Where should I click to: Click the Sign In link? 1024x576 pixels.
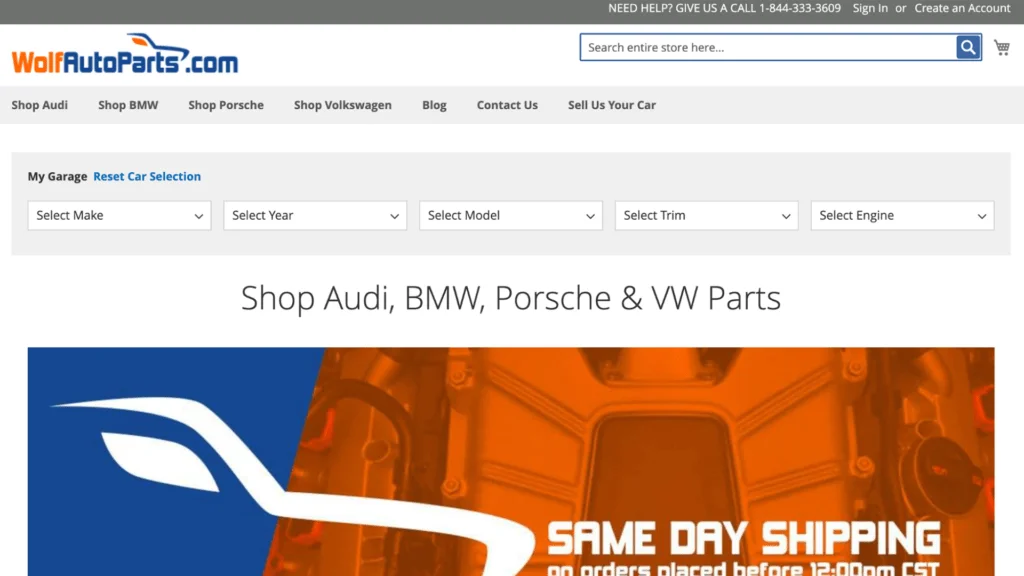(870, 8)
